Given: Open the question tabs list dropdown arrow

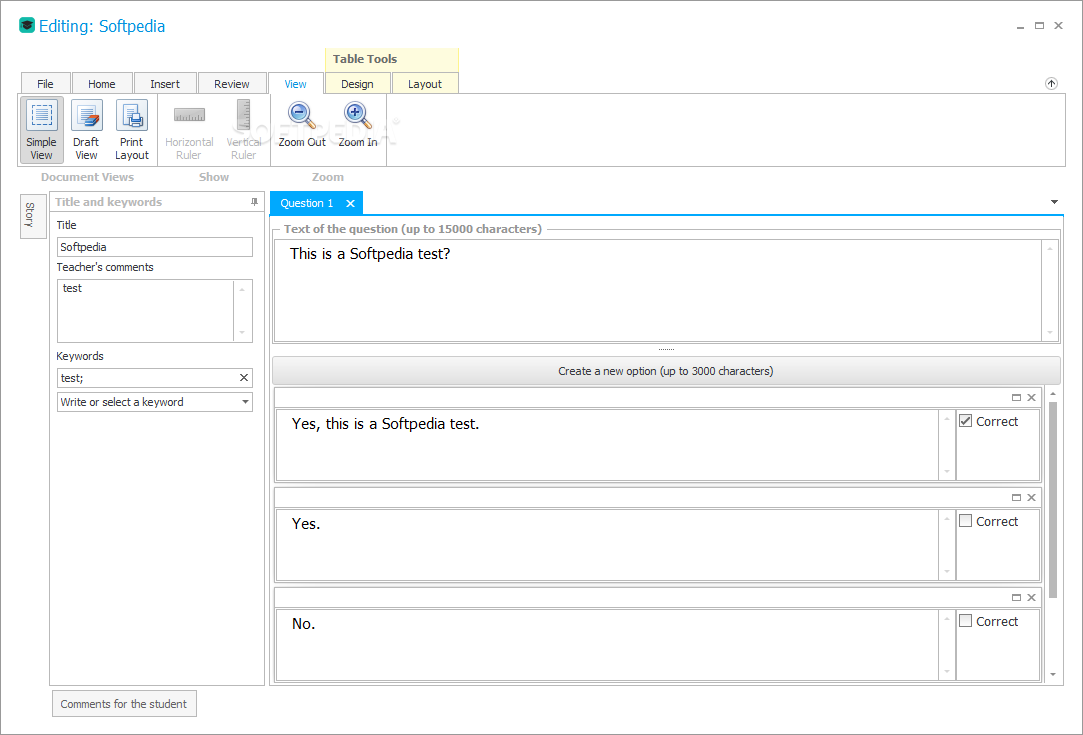Looking at the screenshot, I should pos(1054,202).
